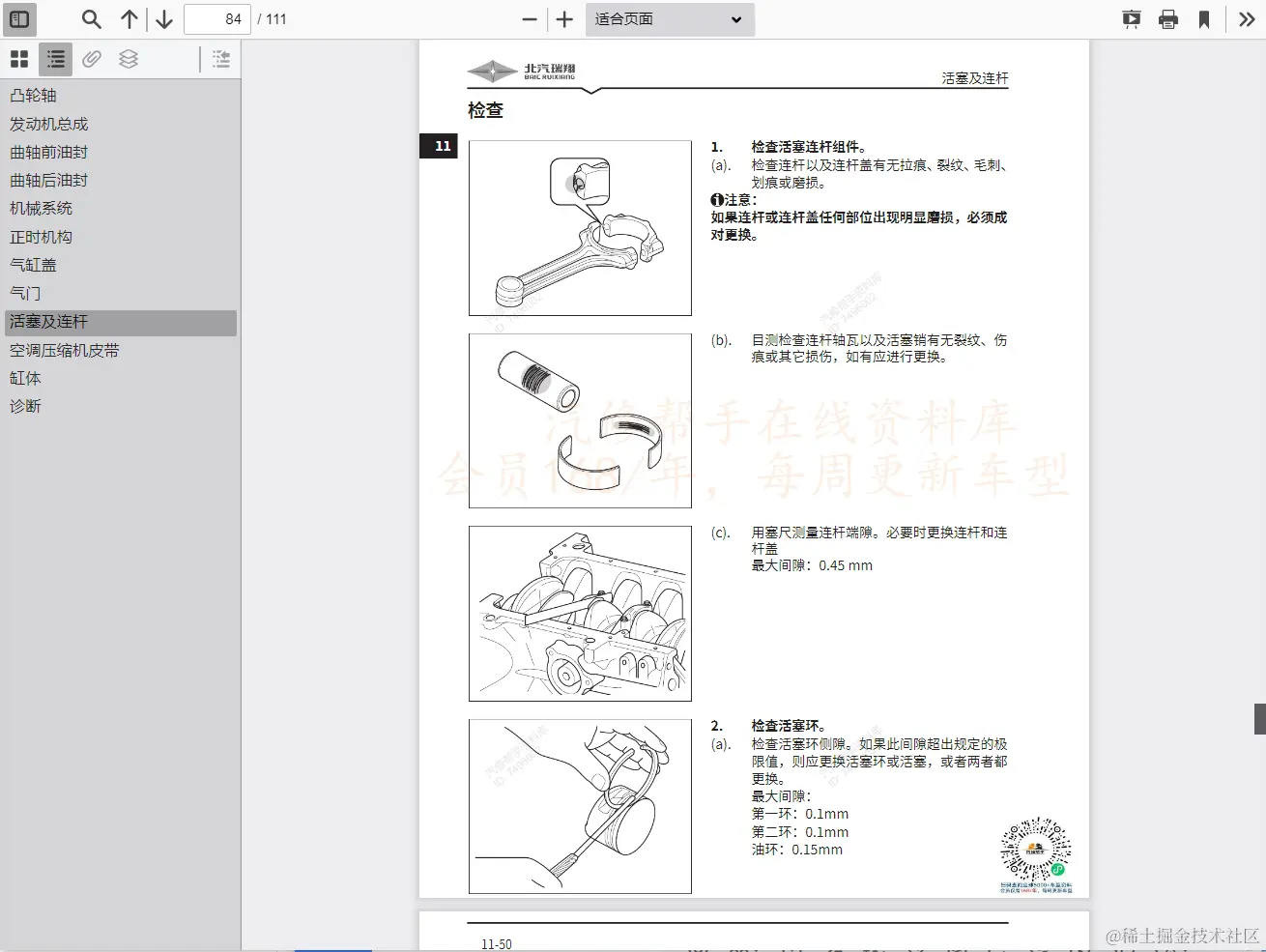
Task: Go to previous page with up arrow
Action: [129, 18]
